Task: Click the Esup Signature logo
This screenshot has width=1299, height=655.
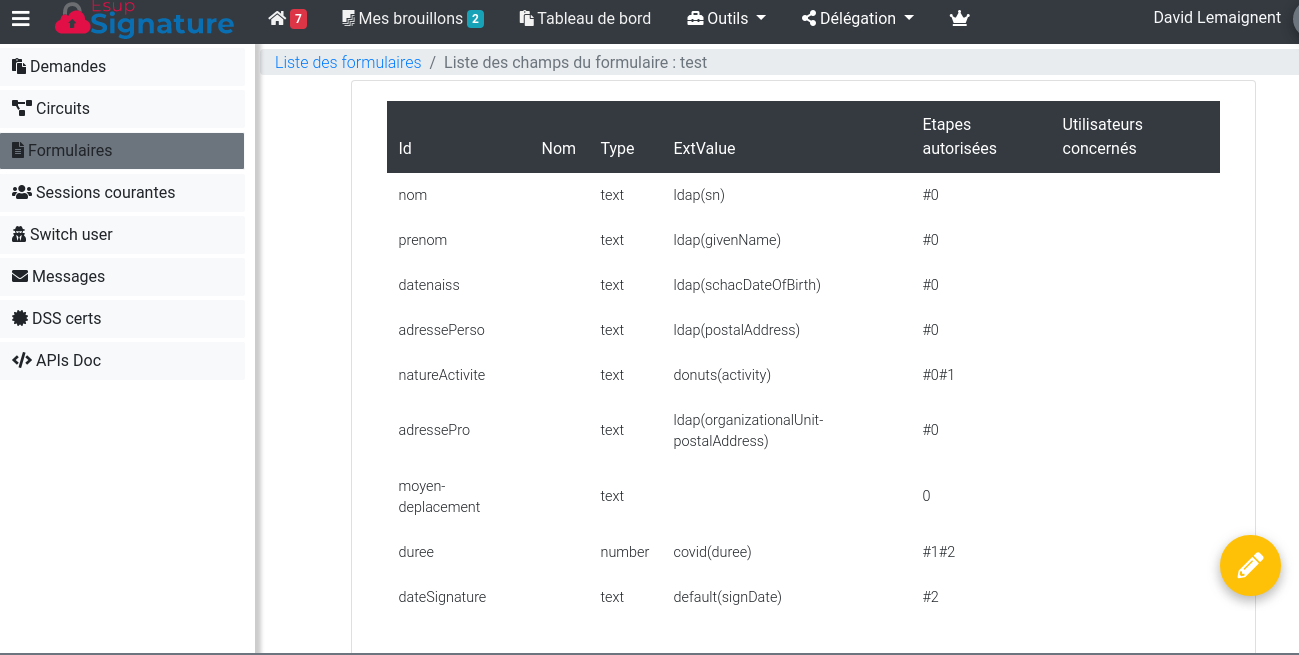Action: coord(145,19)
